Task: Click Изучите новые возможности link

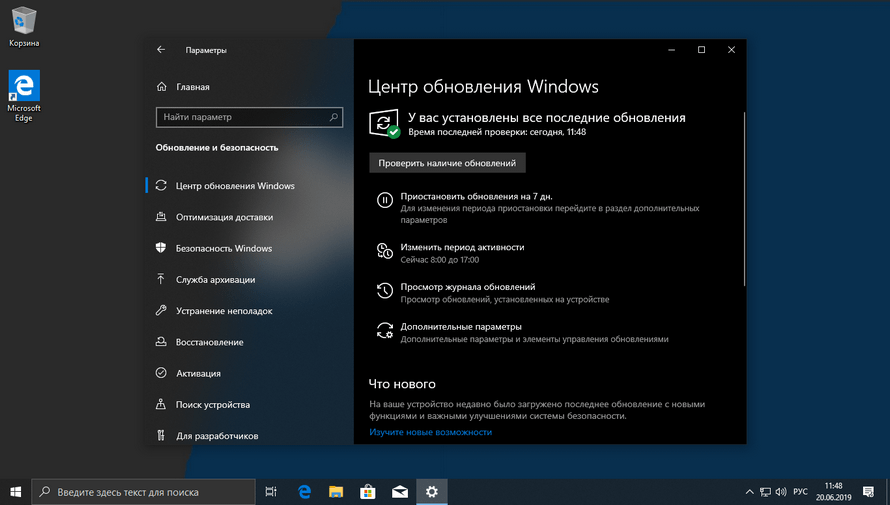Action: point(430,432)
